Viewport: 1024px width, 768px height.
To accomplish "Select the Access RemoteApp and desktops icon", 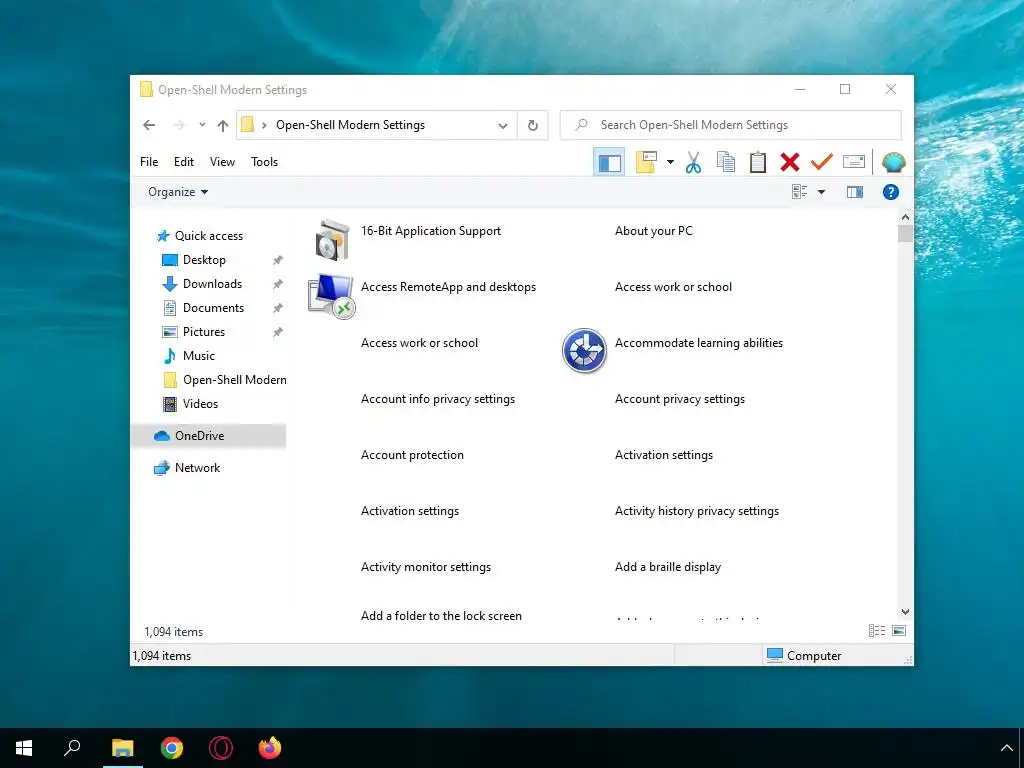I will (332, 296).
